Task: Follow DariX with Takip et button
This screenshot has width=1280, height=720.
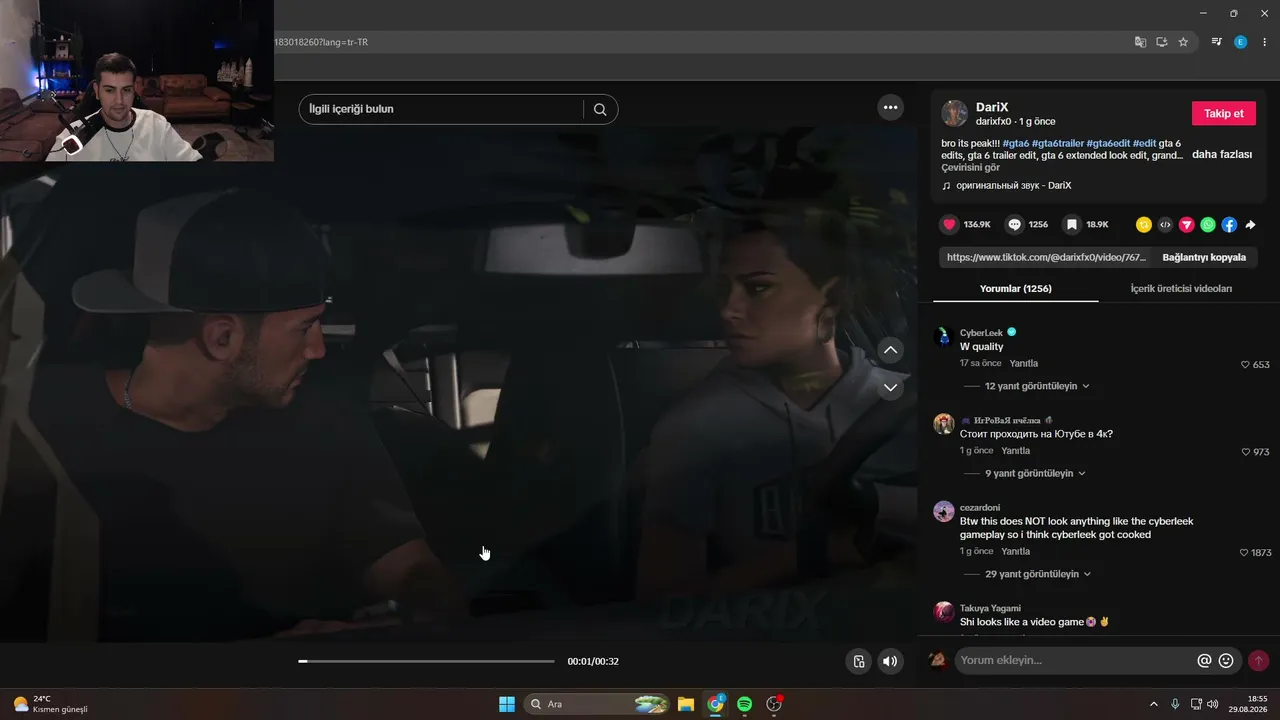Action: (x=1223, y=113)
